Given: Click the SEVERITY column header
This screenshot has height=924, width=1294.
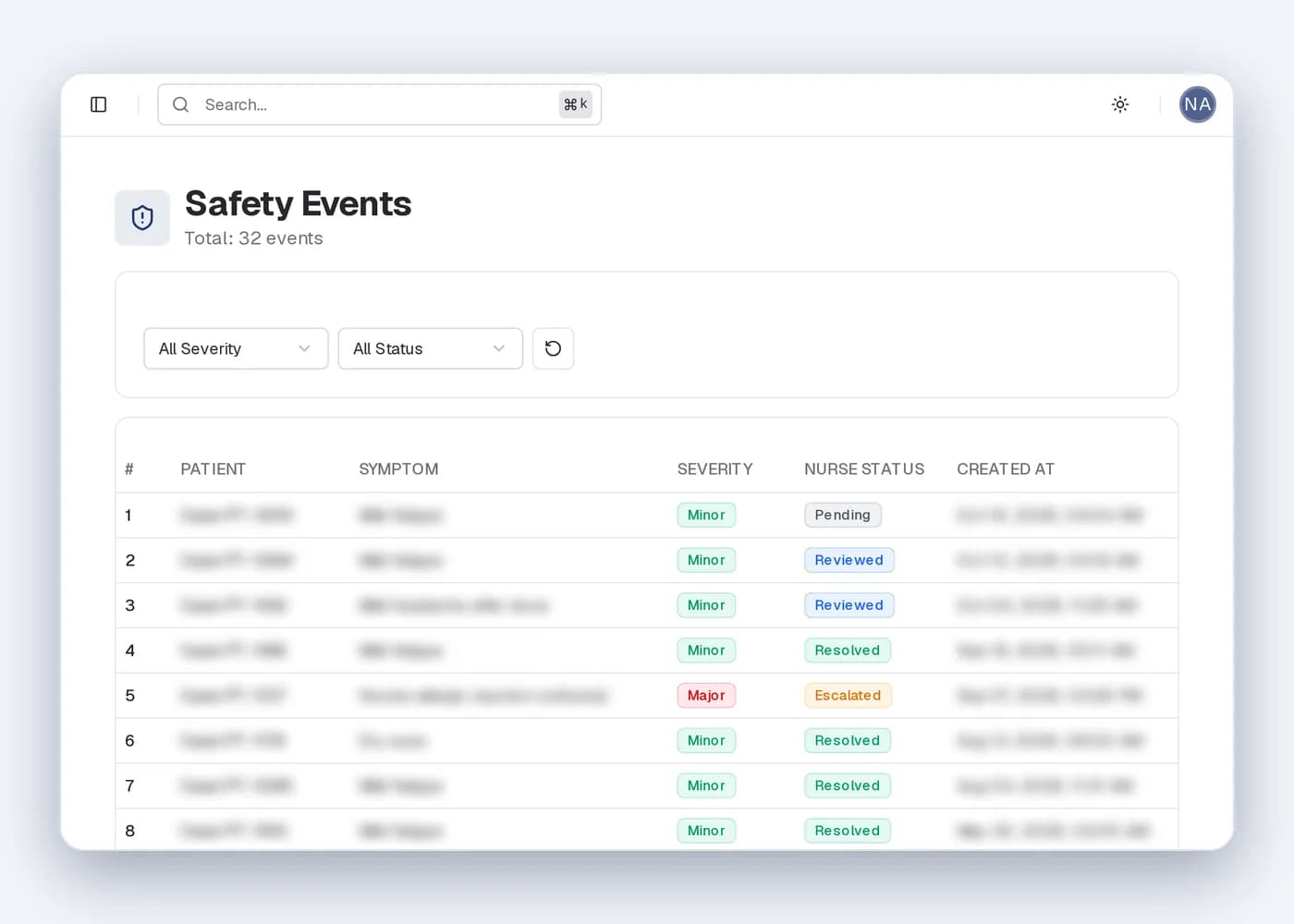Looking at the screenshot, I should (714, 469).
